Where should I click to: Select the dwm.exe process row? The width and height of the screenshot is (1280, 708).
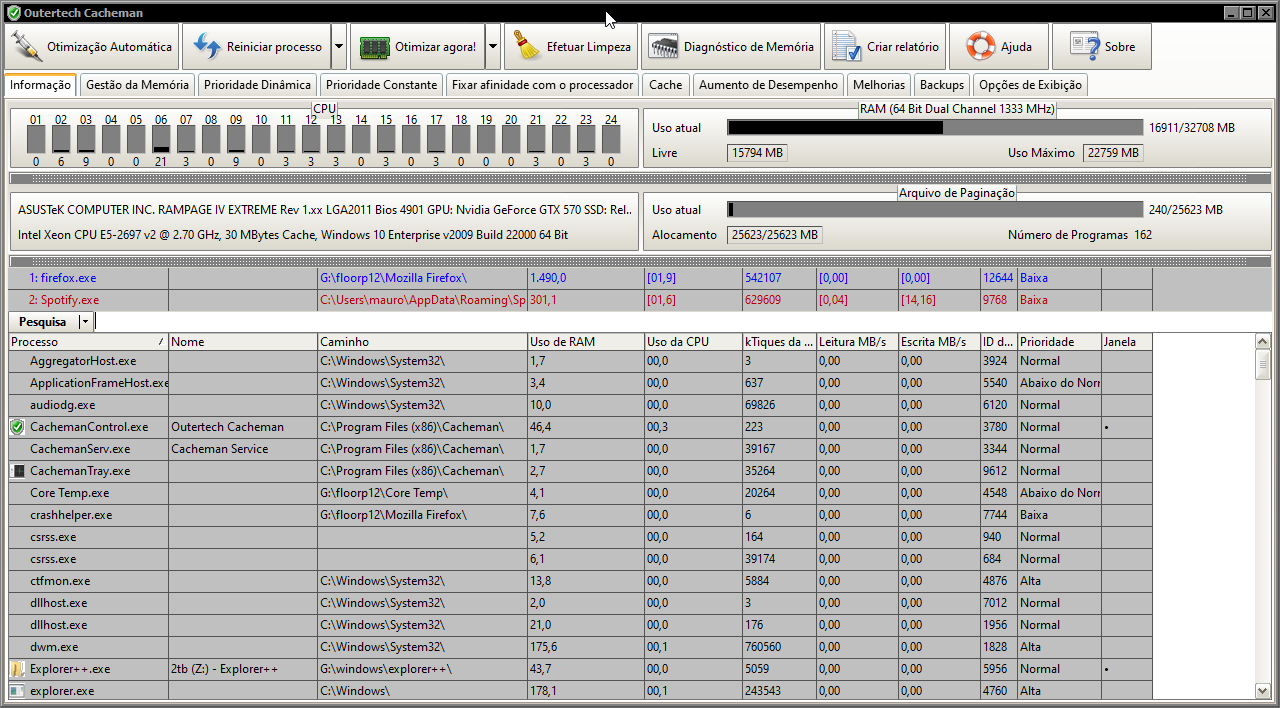coord(580,647)
